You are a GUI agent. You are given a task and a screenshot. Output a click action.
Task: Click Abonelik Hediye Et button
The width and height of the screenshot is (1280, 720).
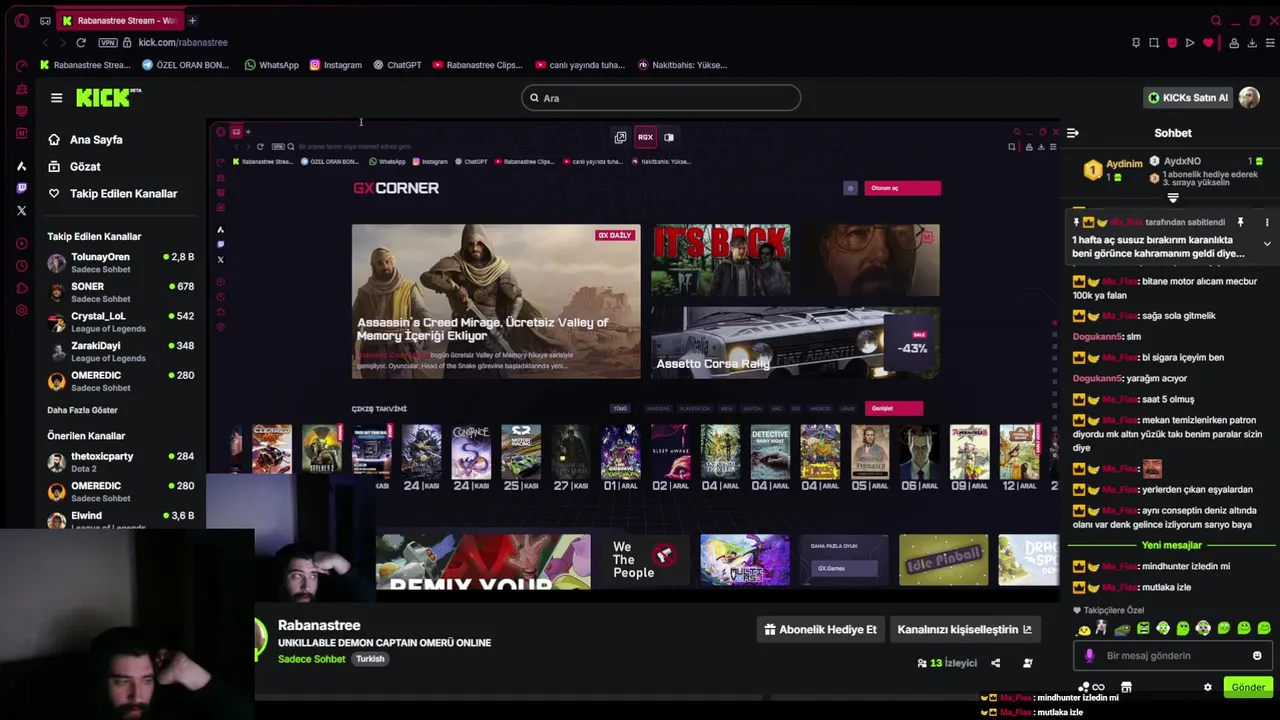pos(820,630)
